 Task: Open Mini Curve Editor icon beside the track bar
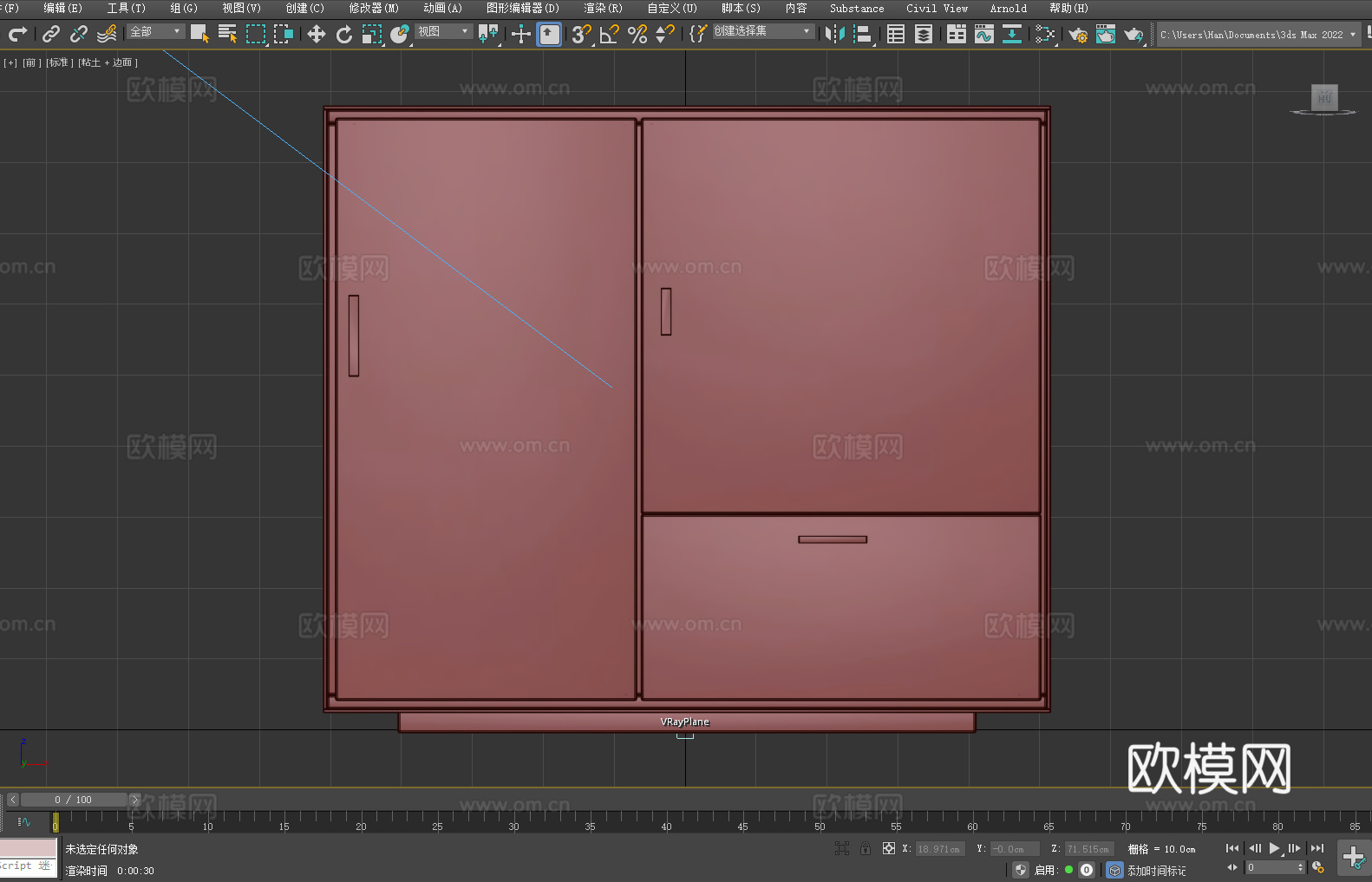point(24,821)
